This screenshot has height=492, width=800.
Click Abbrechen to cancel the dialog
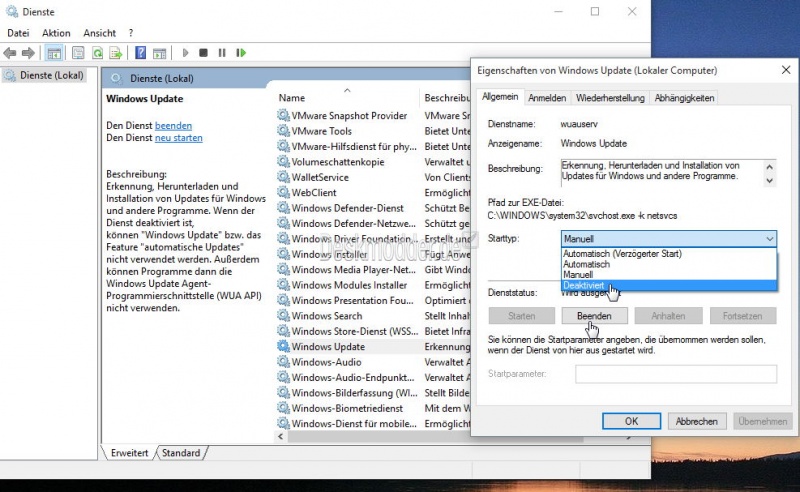tap(696, 421)
